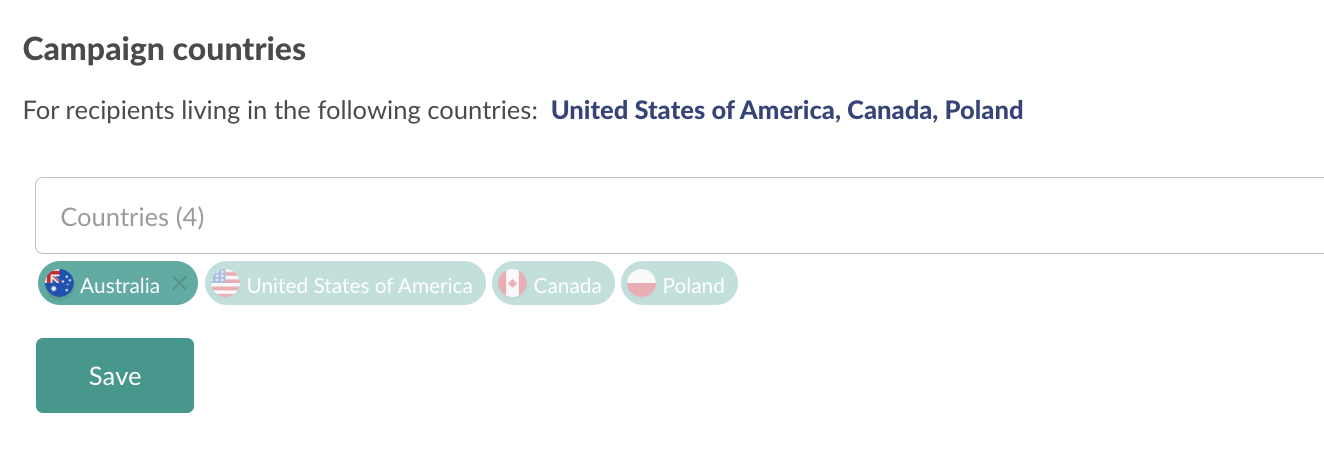Remove Australia using the chip's X
1324x450 pixels.
click(x=179, y=284)
